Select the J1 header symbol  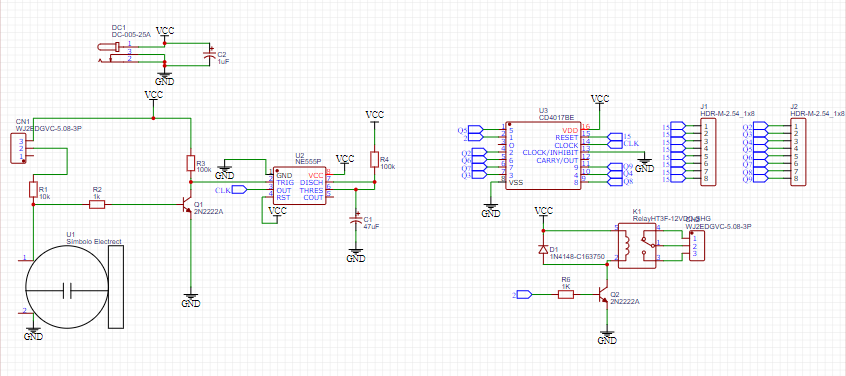coord(708,153)
